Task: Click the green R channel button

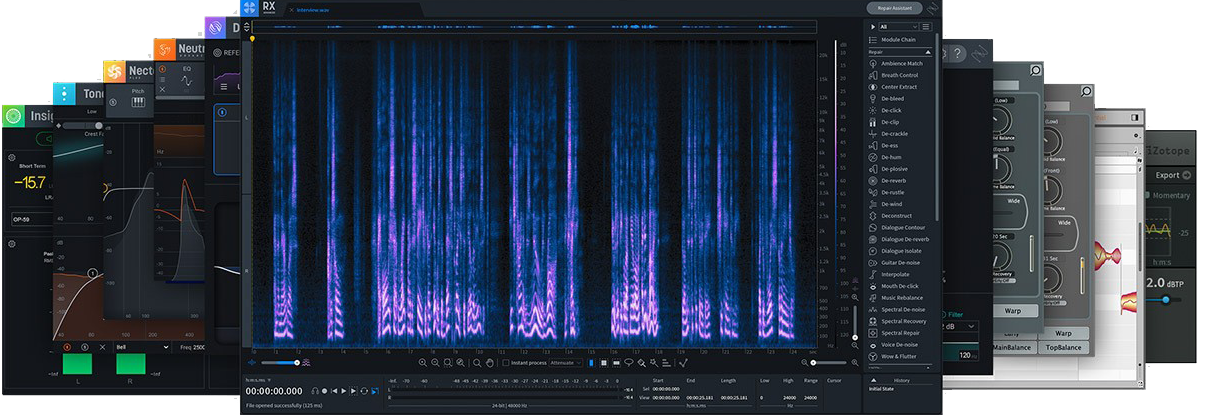Action: 131,364
